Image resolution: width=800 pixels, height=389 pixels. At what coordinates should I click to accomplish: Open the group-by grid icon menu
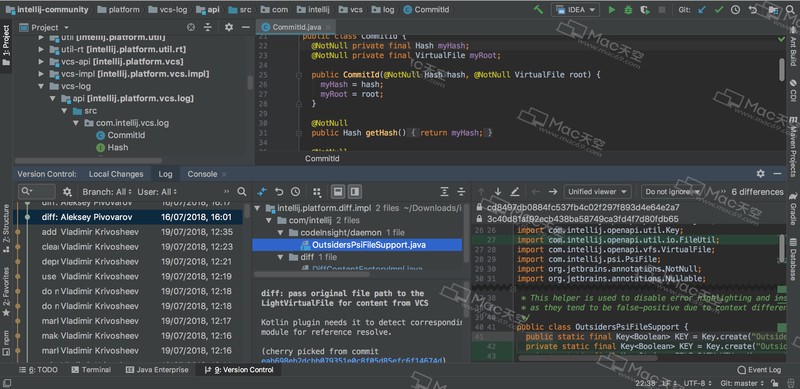pos(317,192)
